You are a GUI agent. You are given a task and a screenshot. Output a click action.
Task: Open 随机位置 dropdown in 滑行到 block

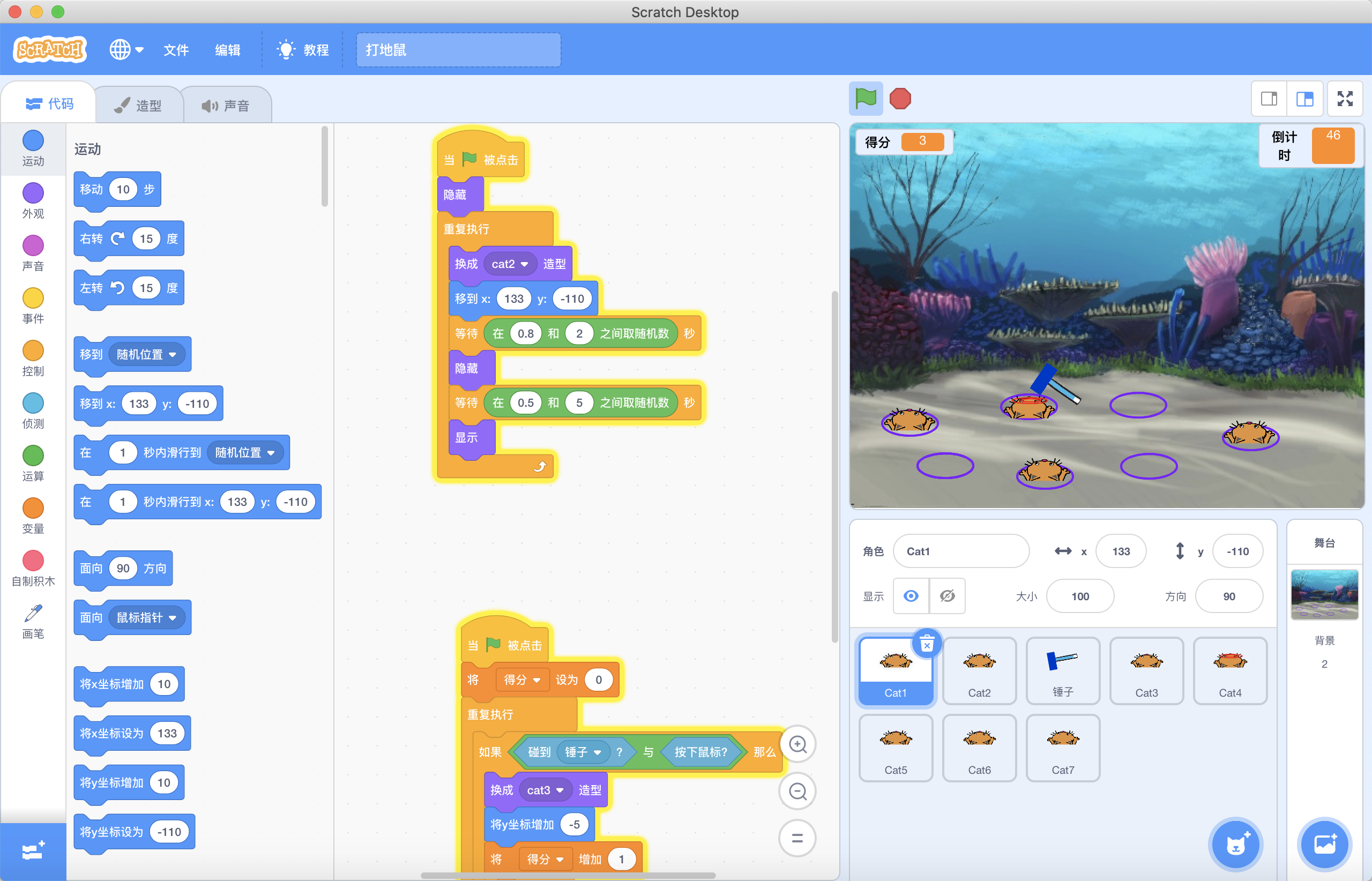(x=245, y=452)
